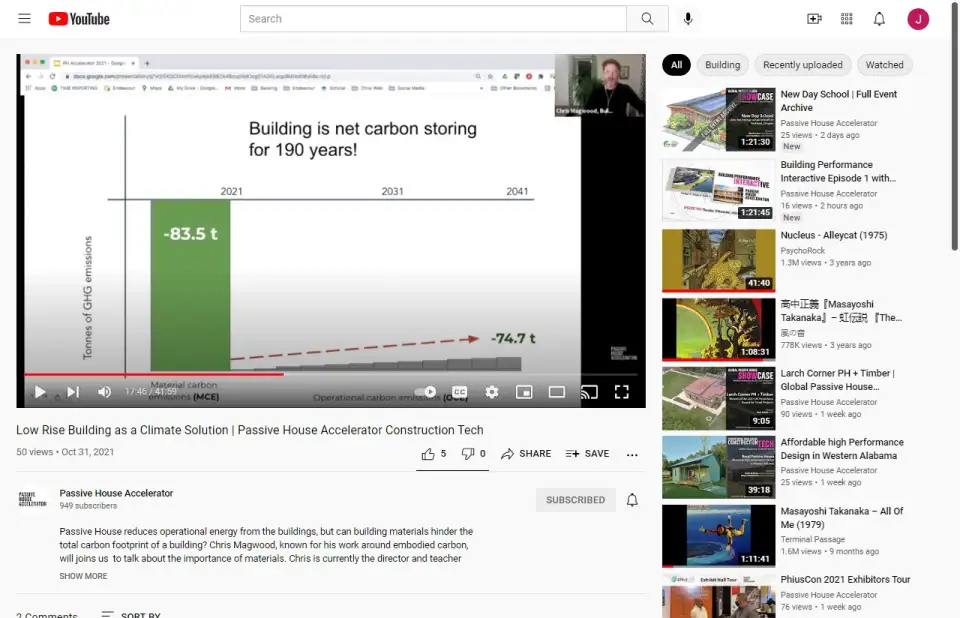Click the Subscribed button
Image resolution: width=960 pixels, height=618 pixels.
point(575,500)
